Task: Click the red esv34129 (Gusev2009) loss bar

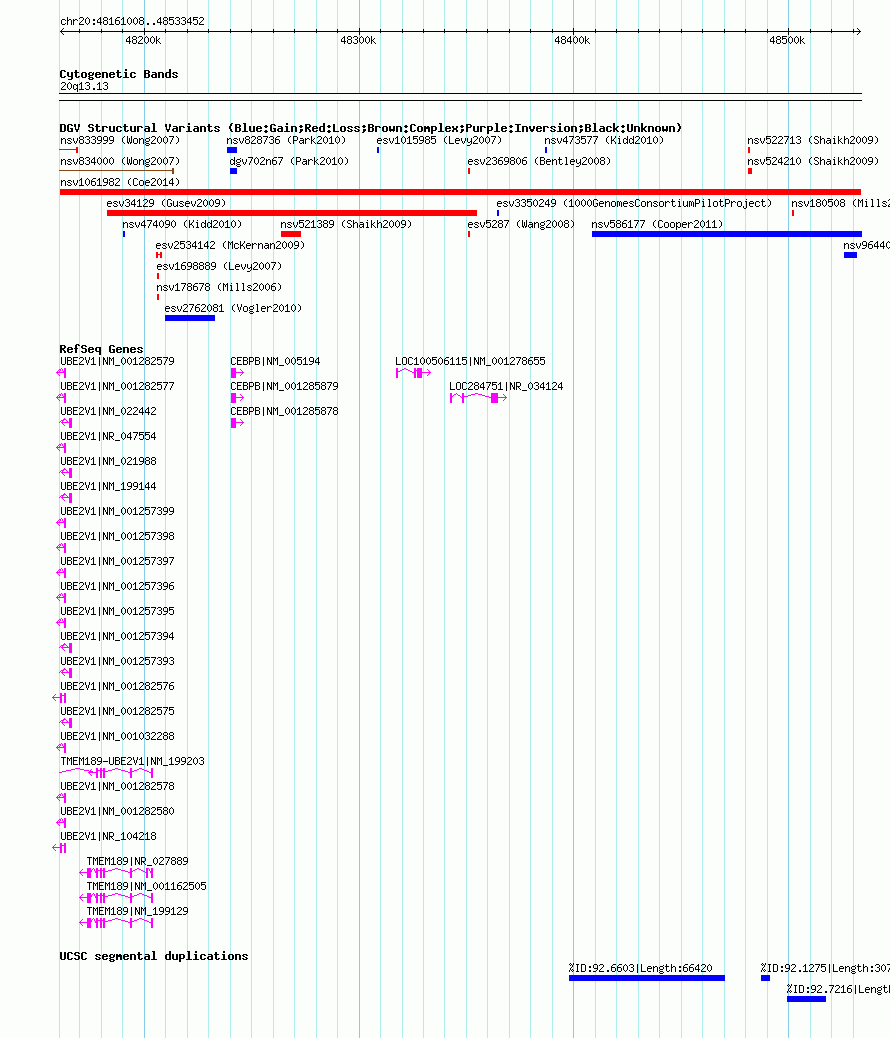Action: pos(292,213)
